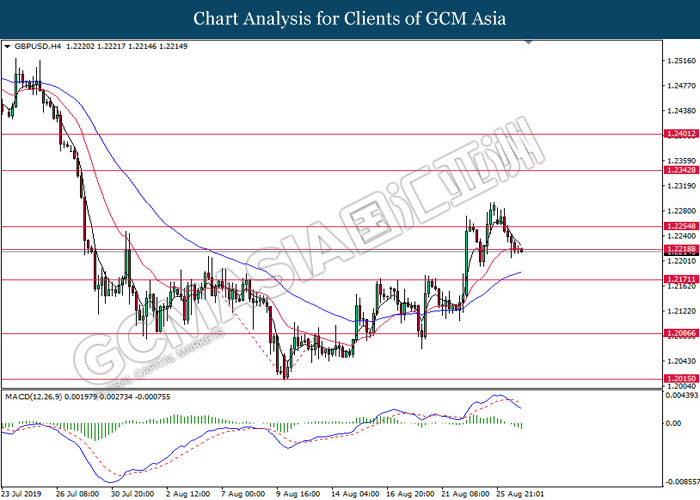The width and height of the screenshot is (700, 500).
Task: Select the 14 Aug 04:00 time marker
Action: 357,493
